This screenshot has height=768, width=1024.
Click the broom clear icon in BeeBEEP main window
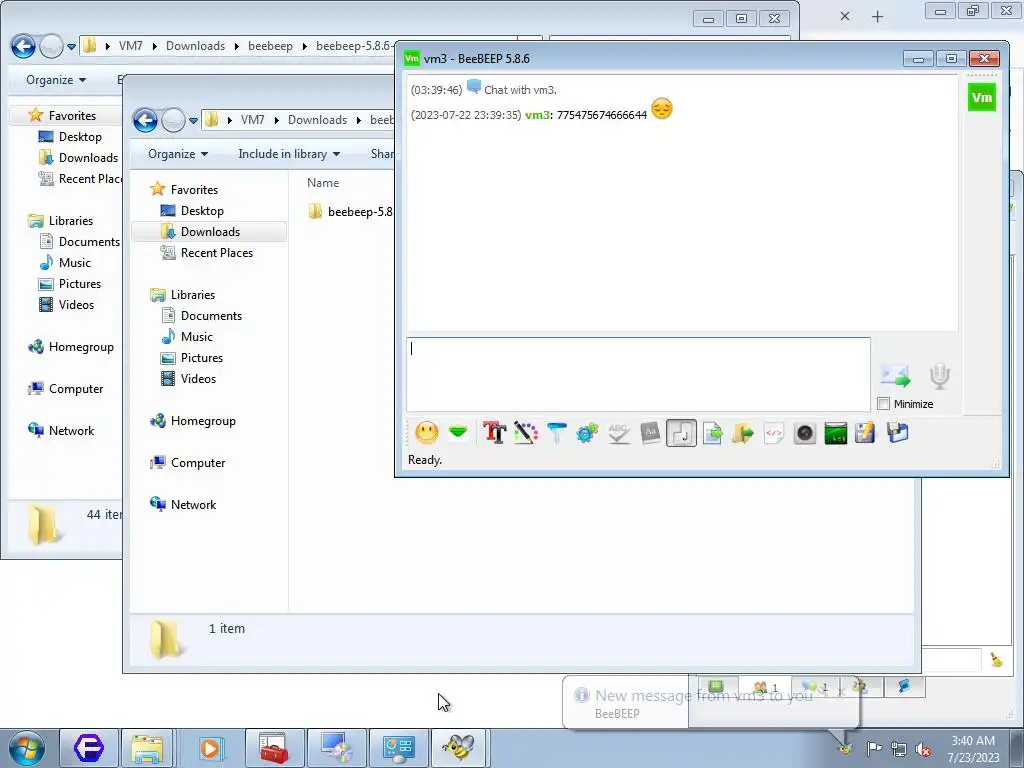coord(996,660)
